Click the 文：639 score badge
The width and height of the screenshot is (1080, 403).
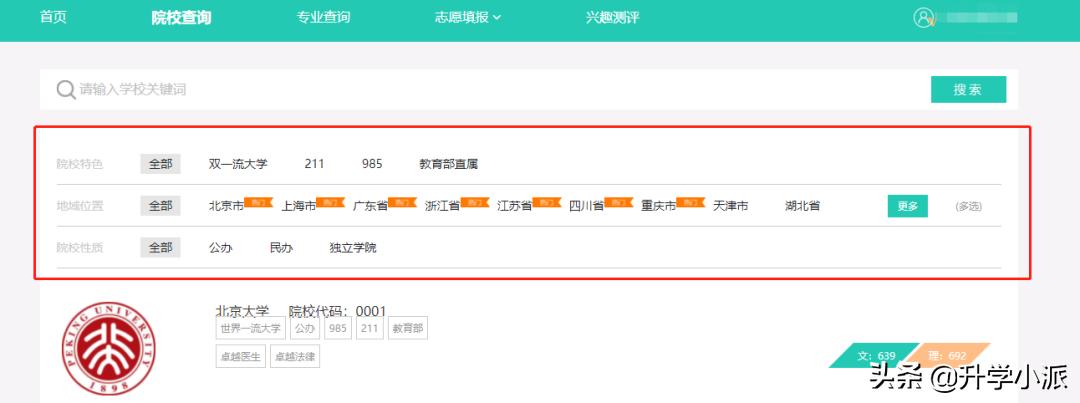point(875,355)
